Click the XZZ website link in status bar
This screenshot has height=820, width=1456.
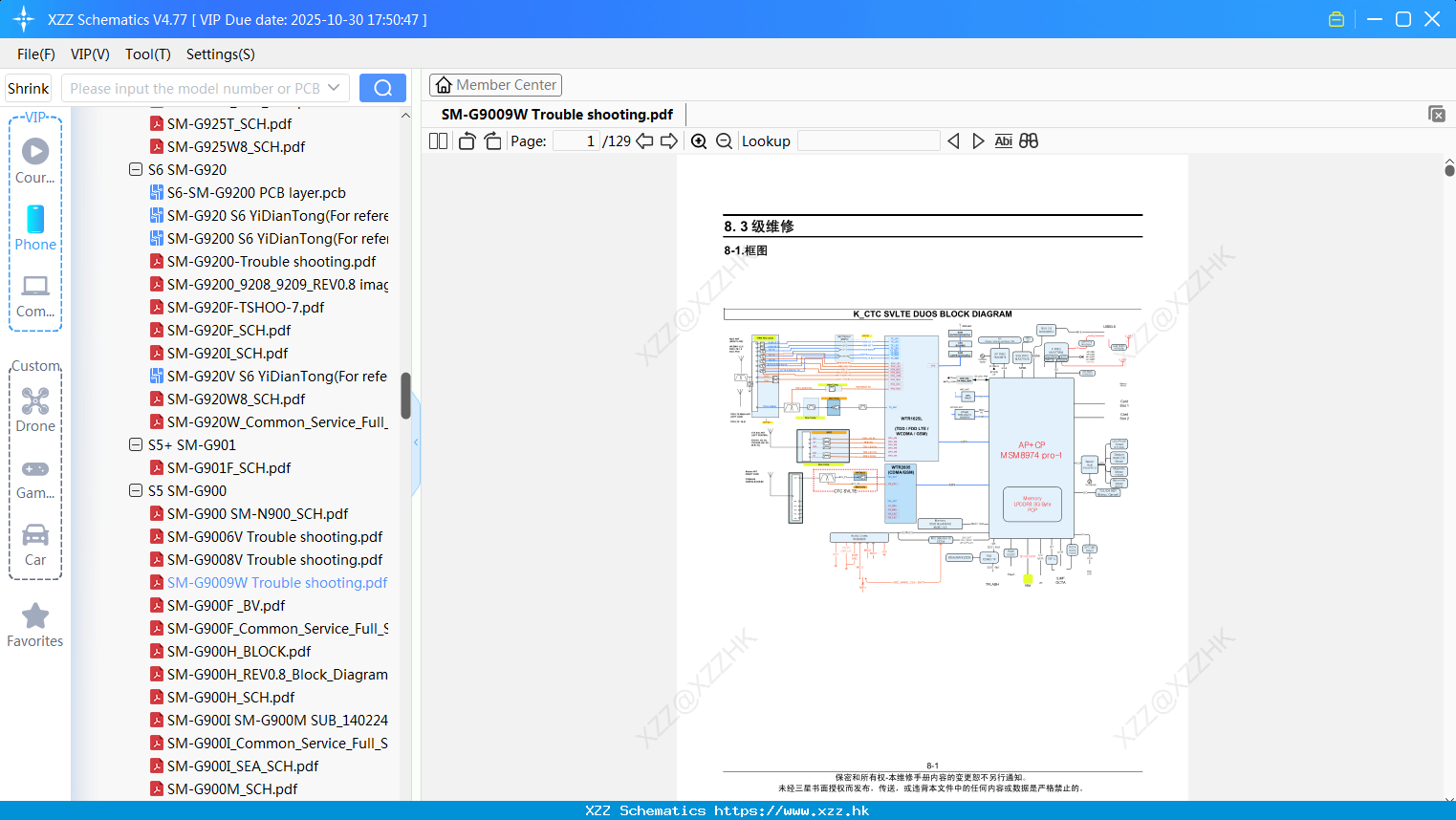[x=792, y=810]
